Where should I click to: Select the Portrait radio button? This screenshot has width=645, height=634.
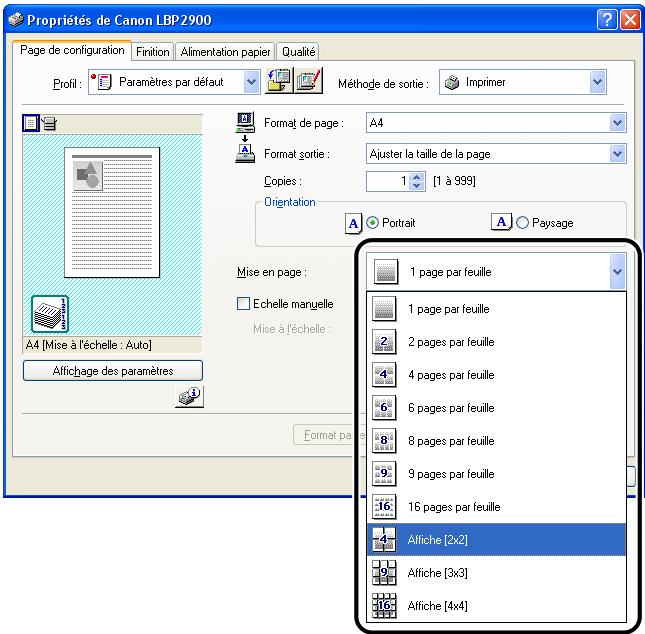(372, 223)
